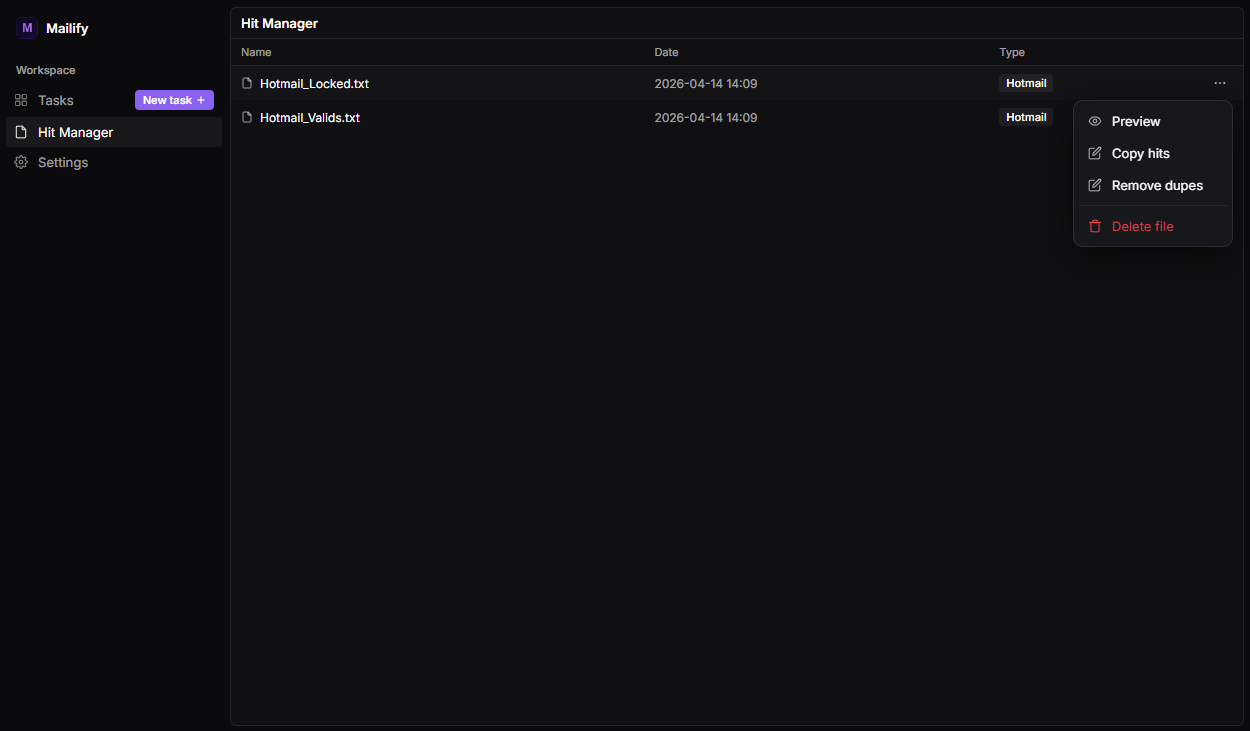Click the Hotmail badge on Hotmail_Locked row
Image resolution: width=1250 pixels, height=731 pixels.
[1026, 83]
